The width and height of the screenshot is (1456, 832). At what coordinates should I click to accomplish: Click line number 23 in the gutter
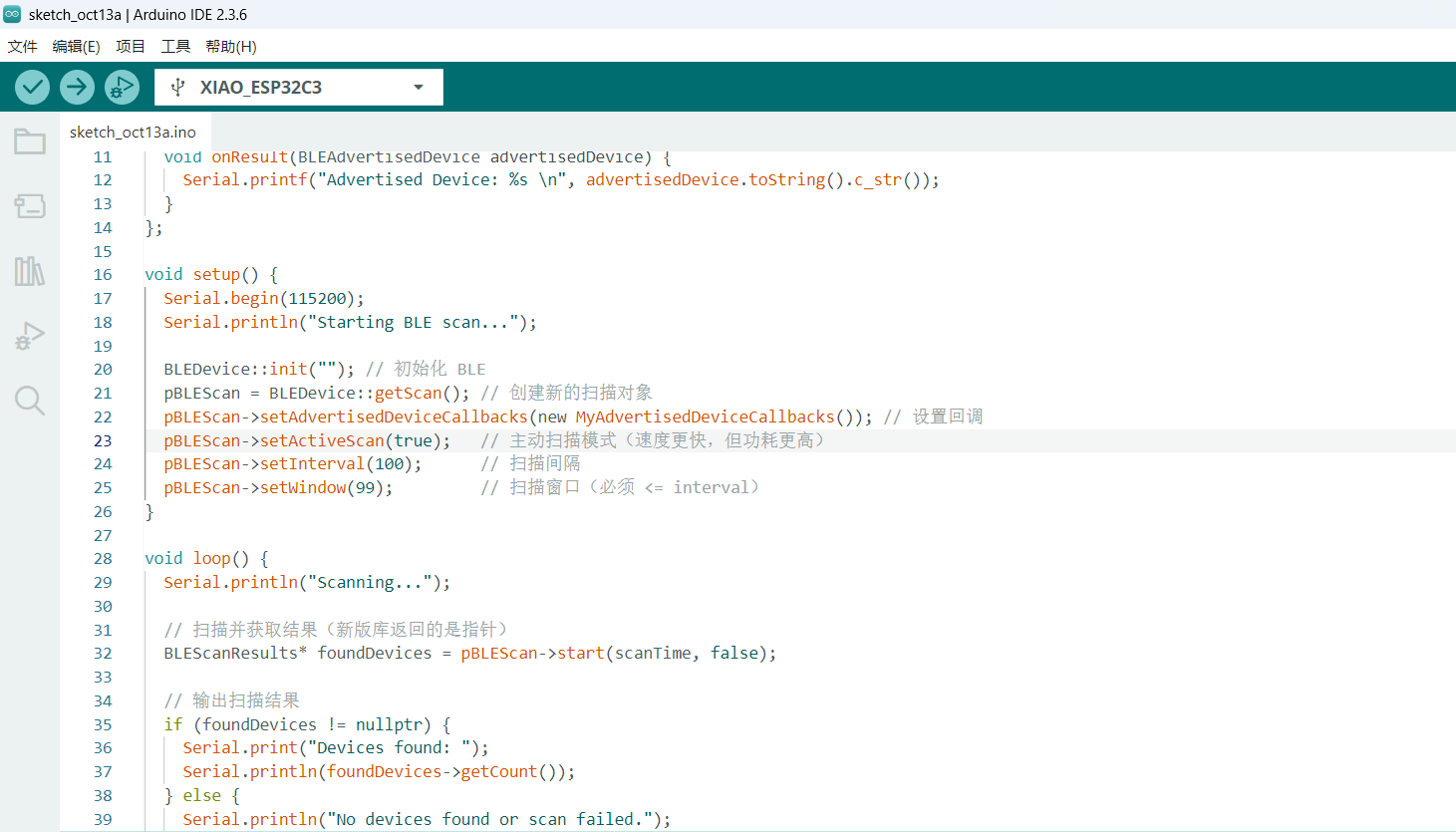coord(103,440)
